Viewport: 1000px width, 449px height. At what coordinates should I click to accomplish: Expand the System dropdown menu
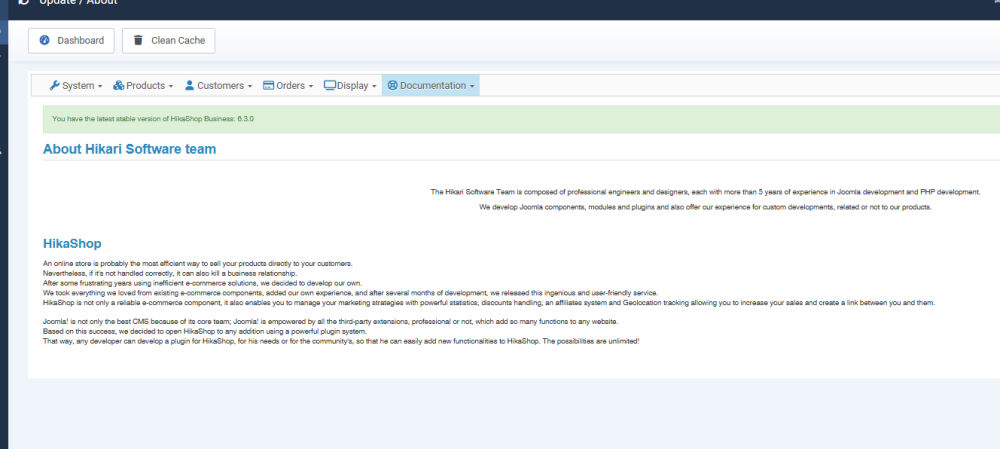(76, 85)
